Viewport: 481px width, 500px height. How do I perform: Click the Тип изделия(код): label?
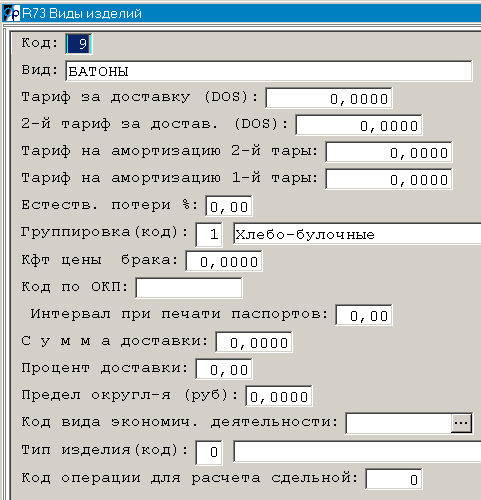(105, 450)
